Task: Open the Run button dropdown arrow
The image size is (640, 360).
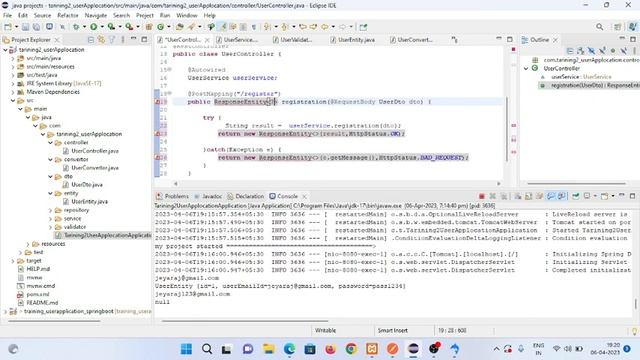Action: (x=102, y=27)
